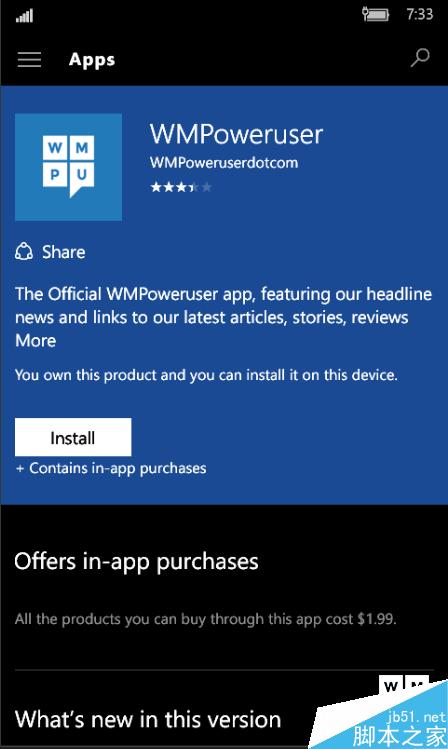Tap the WMPoweruser app title
Image resolution: width=448 pixels, height=749 pixels.
click(236, 134)
